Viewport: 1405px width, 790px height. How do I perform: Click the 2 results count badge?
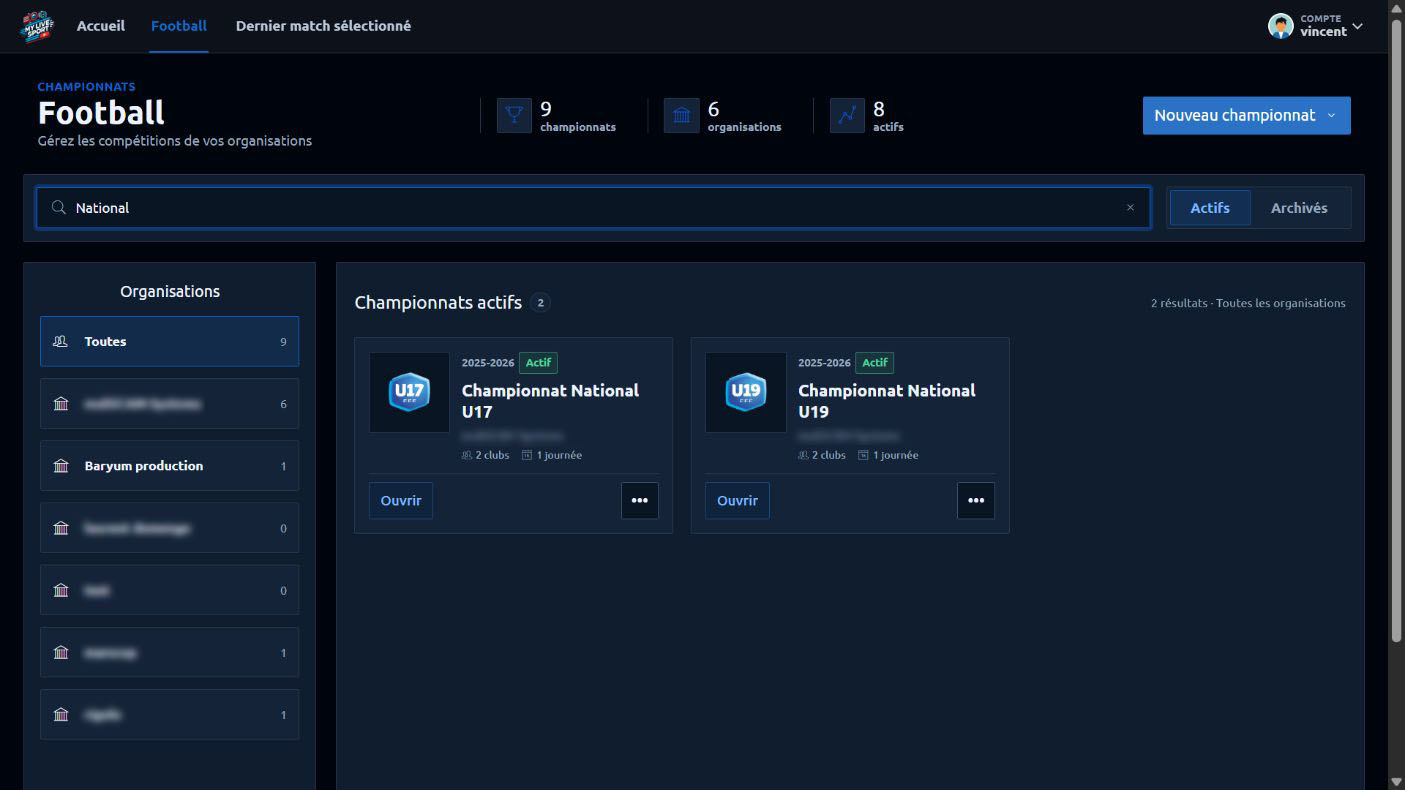(540, 303)
